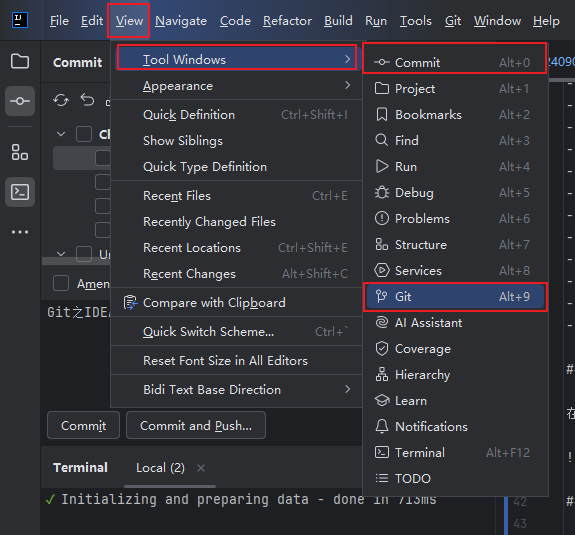575x535 pixels.
Task: Collapse the Changes group chevron
Action: pos(61,134)
